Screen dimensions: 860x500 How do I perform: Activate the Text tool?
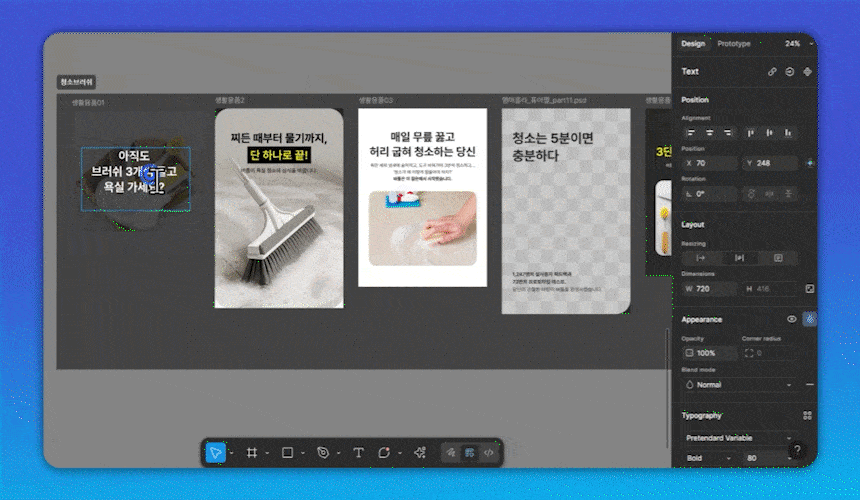pyautogui.click(x=358, y=453)
